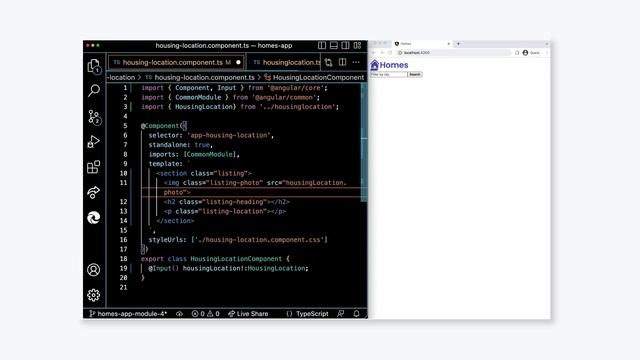Click the 'listing-photo' class text on line 11
The height and width of the screenshot is (360, 640).
coord(234,182)
